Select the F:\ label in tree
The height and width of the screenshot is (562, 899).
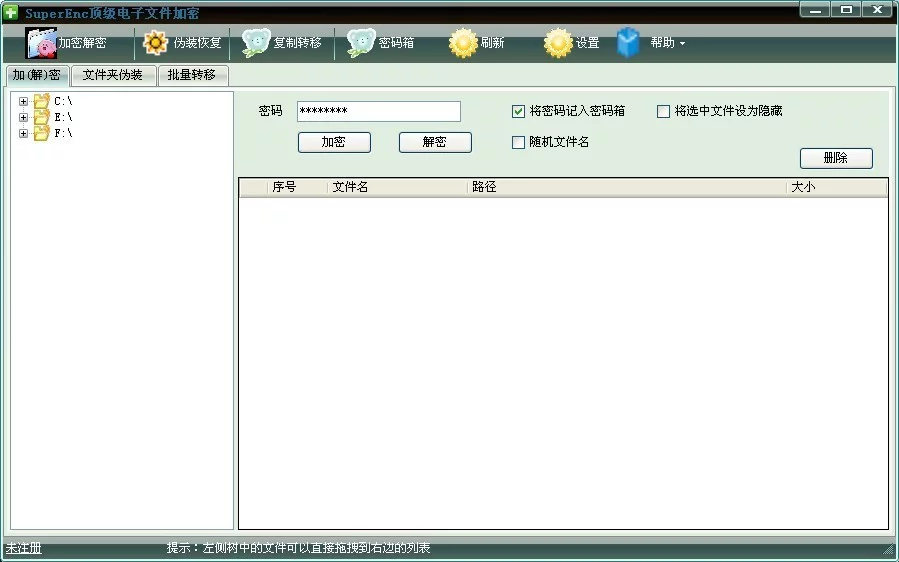tap(63, 134)
